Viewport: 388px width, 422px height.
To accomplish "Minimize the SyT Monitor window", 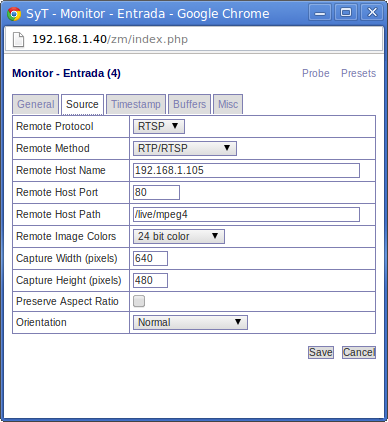I will point(320,13).
